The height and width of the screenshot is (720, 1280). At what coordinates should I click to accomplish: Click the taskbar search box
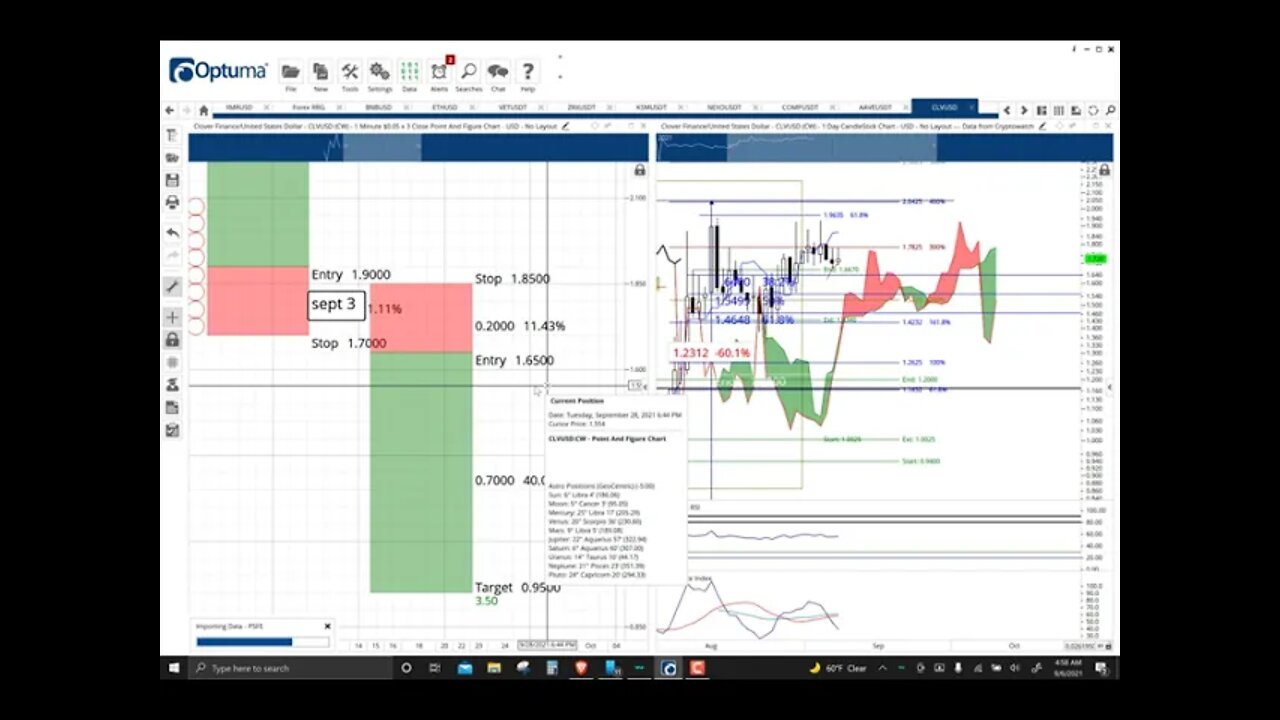(290, 668)
